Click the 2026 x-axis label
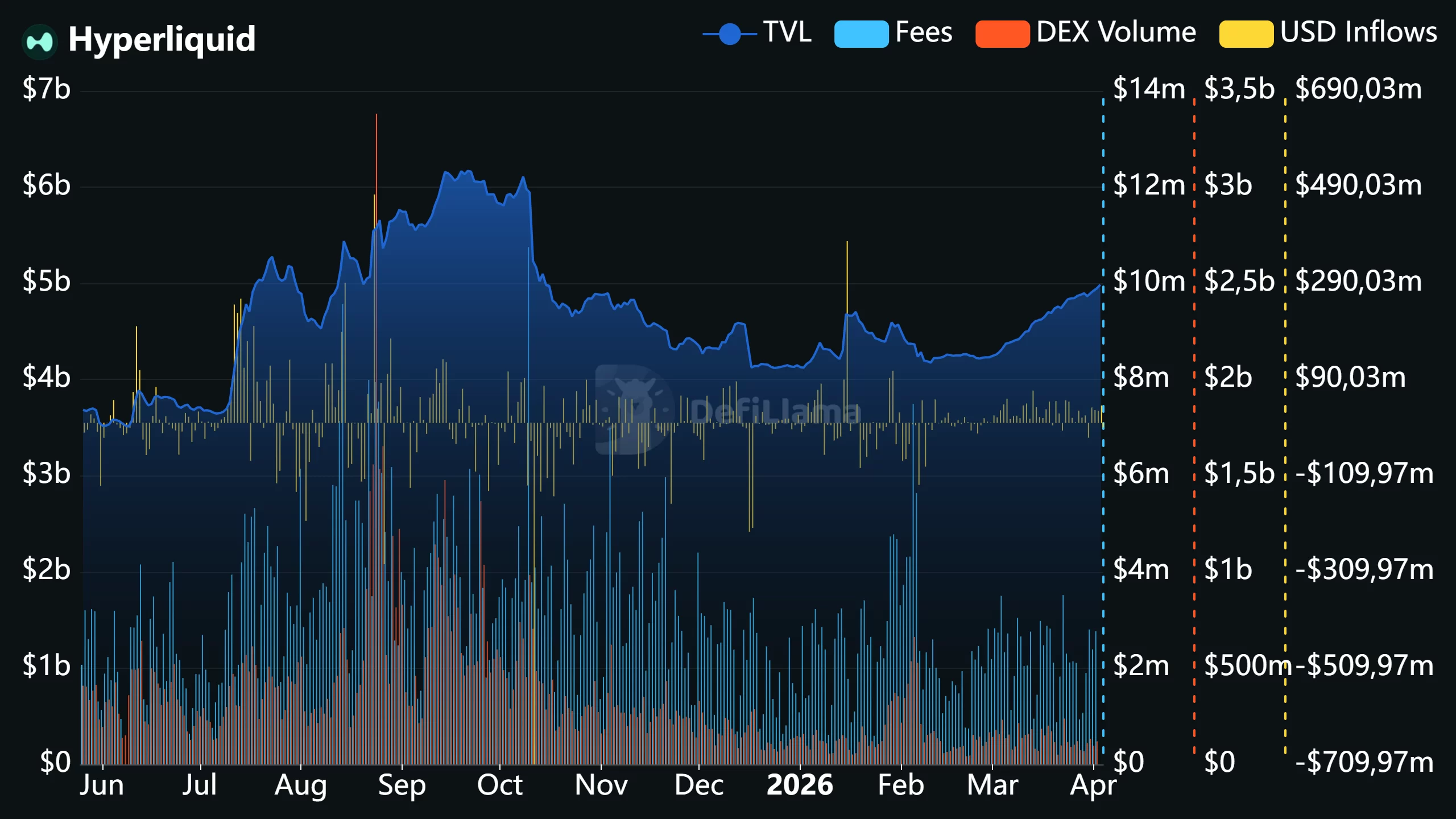1456x819 pixels. (800, 785)
